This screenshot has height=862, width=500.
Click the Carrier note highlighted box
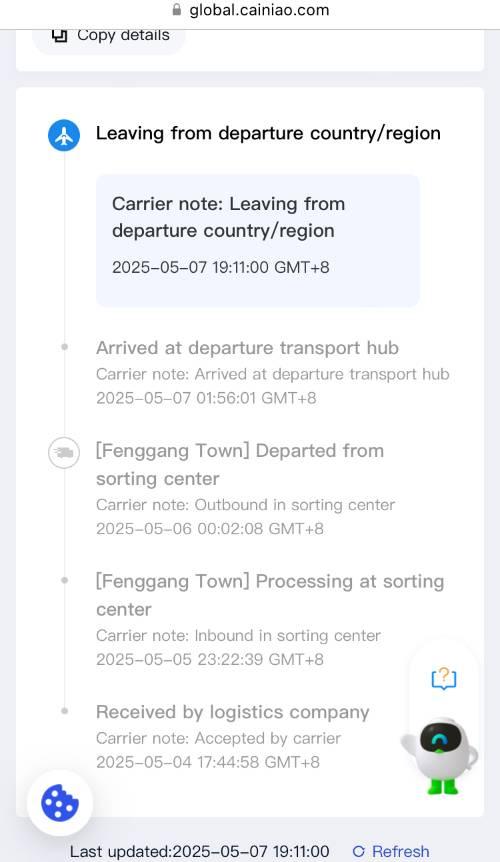[x=258, y=240]
